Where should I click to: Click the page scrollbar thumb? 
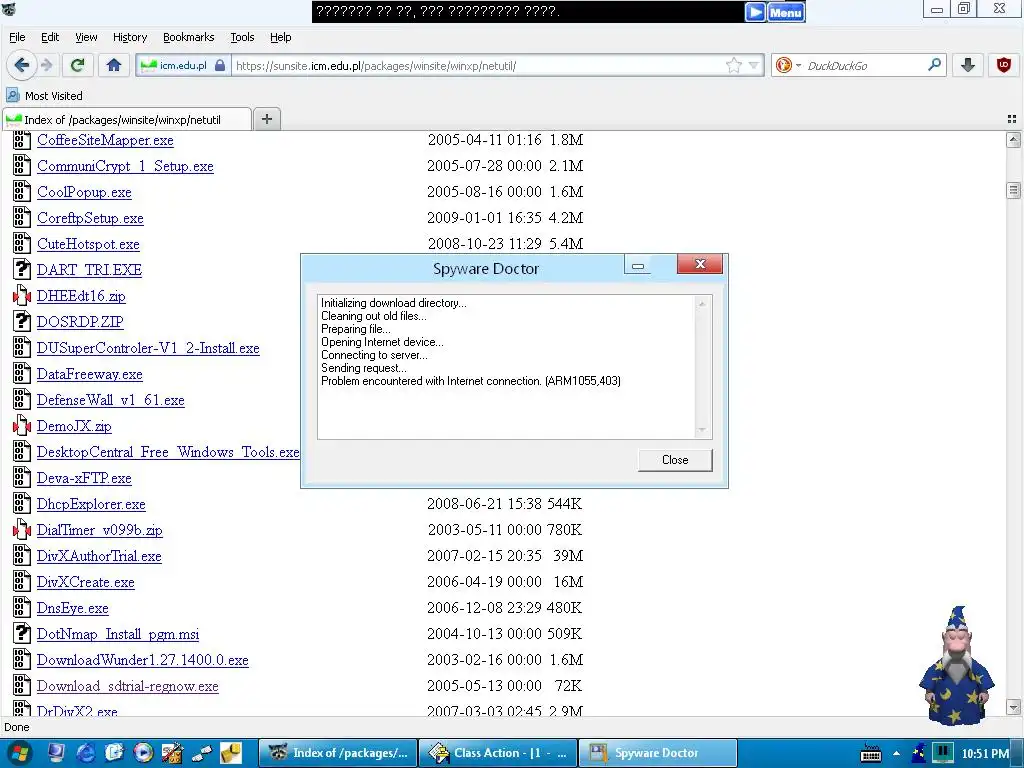(1013, 190)
